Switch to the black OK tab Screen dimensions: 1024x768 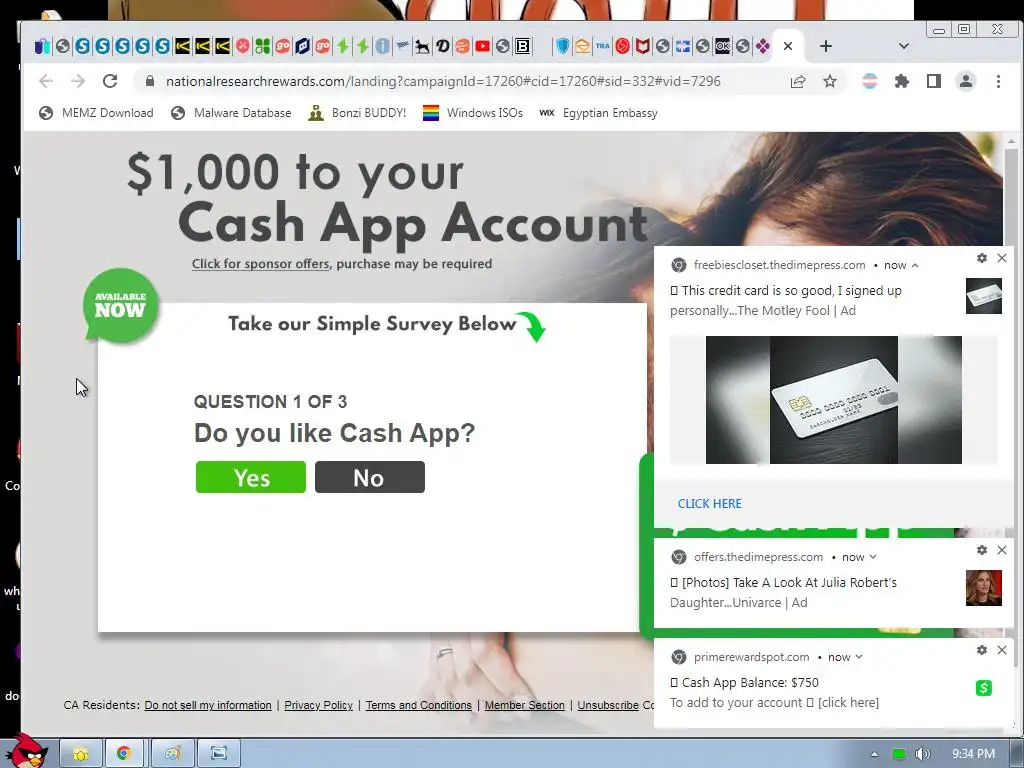coord(722,46)
